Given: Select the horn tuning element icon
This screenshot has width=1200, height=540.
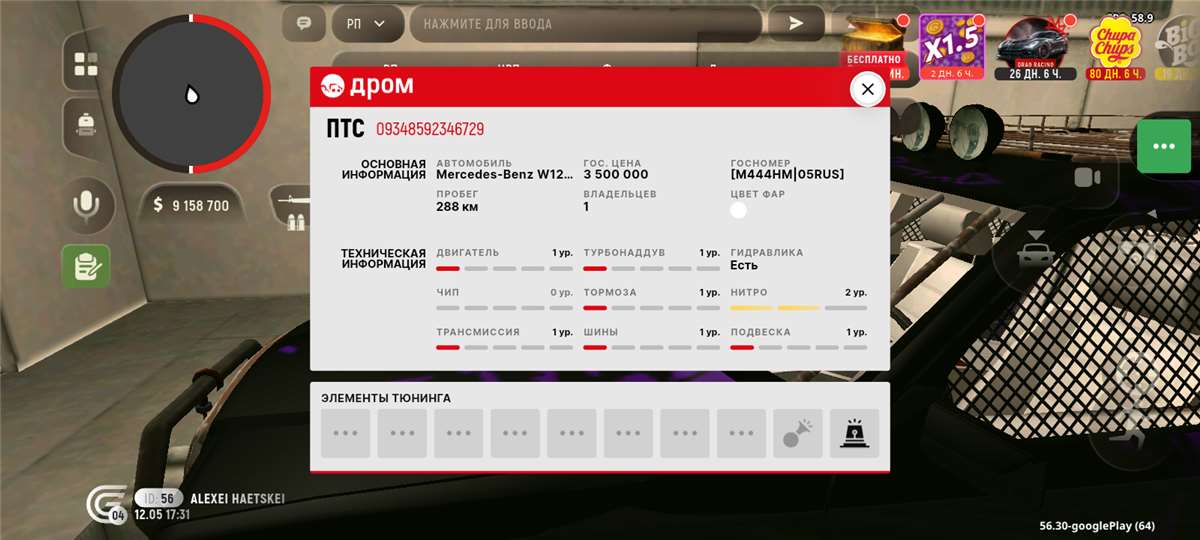Looking at the screenshot, I should click(798, 433).
